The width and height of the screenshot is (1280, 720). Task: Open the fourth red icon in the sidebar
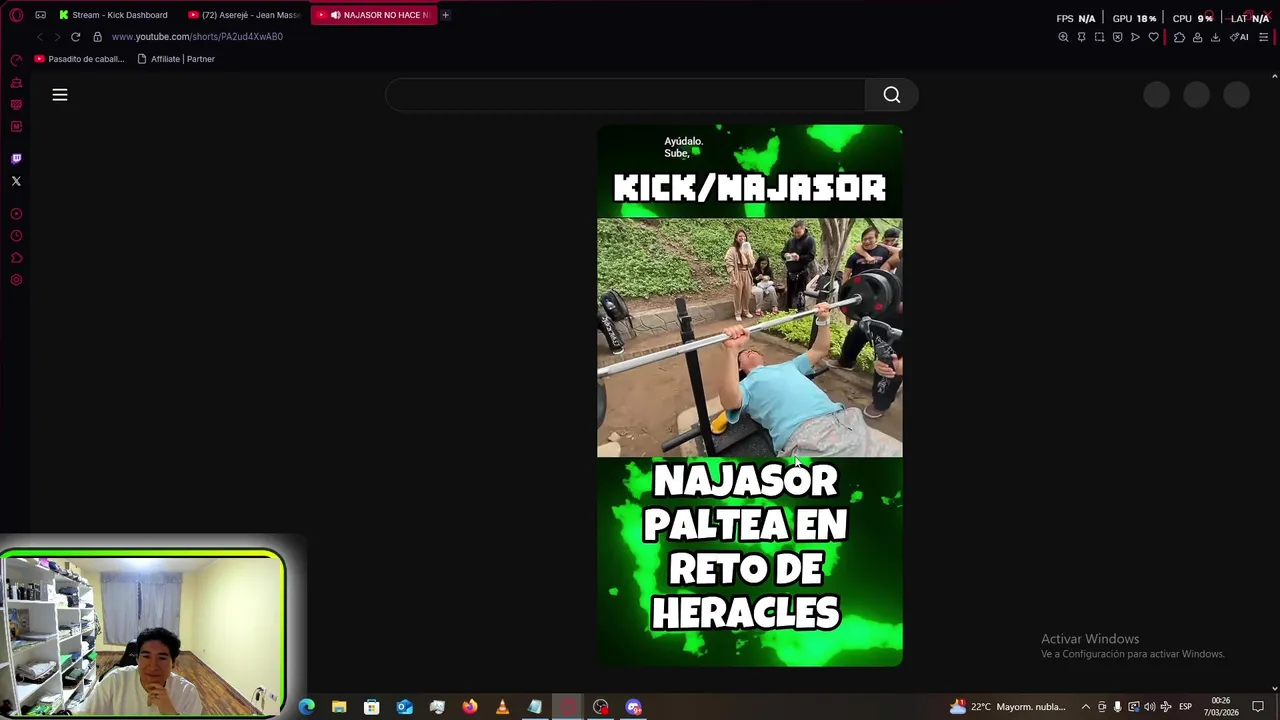(x=16, y=127)
